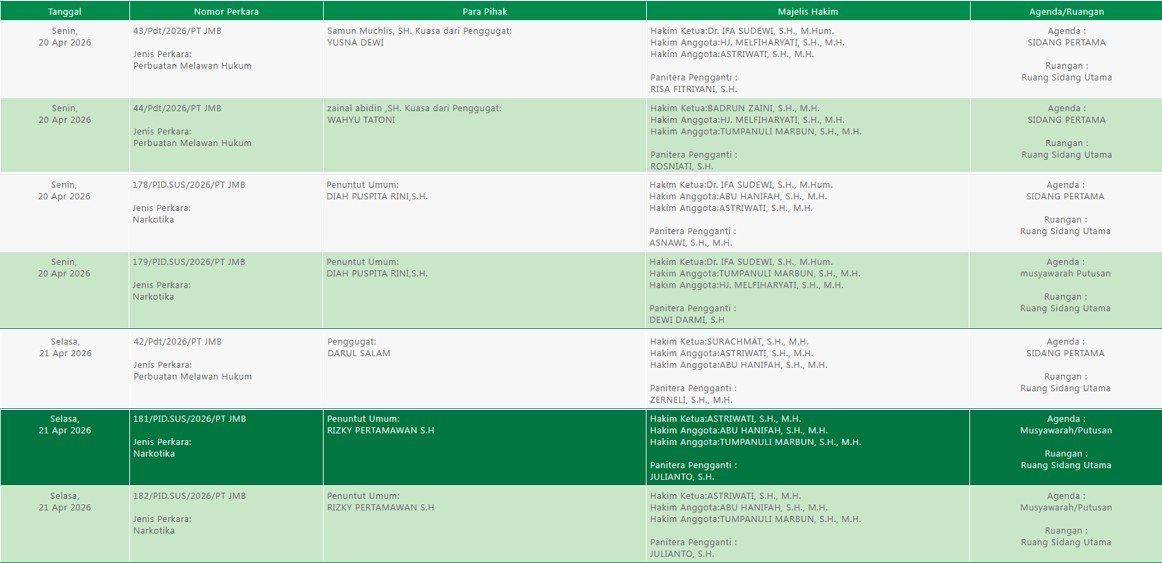
Task: Open case 179/PID.SUS/2026/PT JMB
Action: (189, 262)
